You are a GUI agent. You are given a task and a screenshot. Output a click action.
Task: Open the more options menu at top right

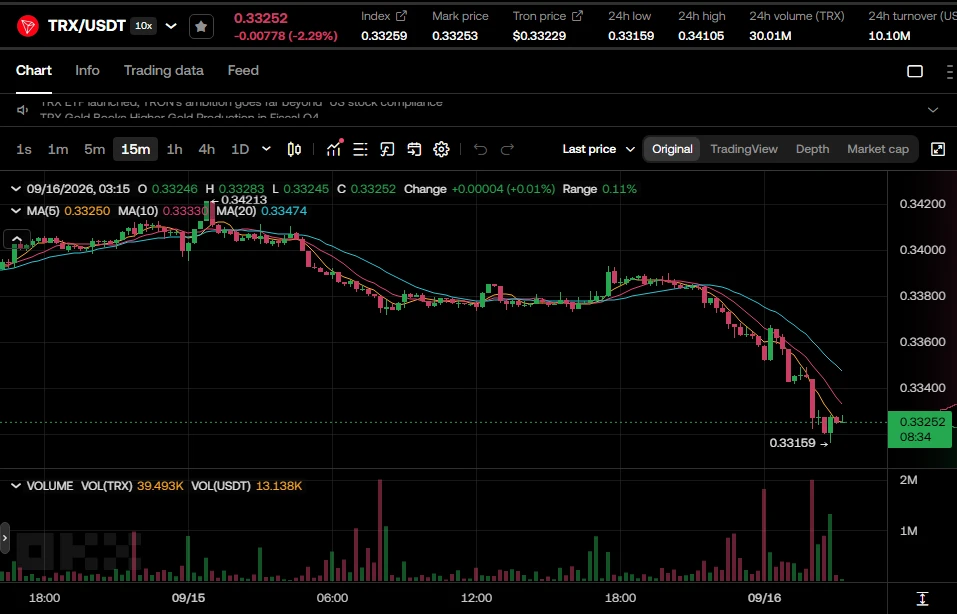pos(950,71)
